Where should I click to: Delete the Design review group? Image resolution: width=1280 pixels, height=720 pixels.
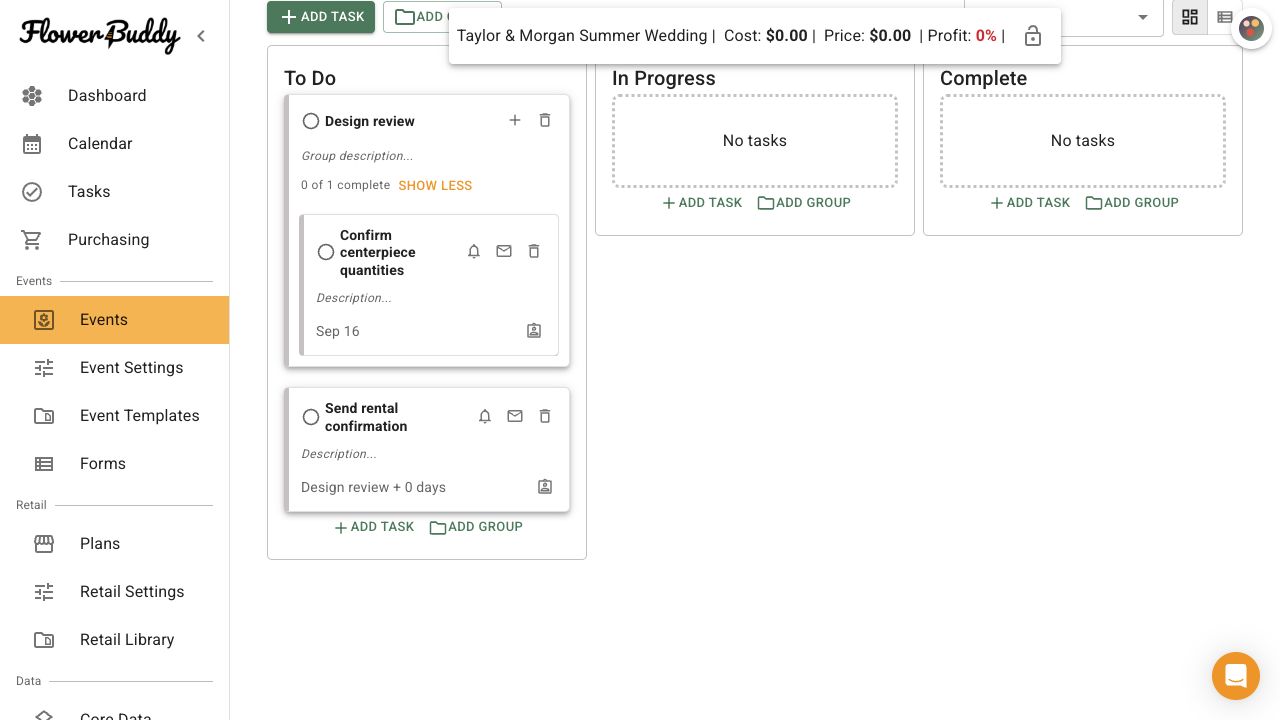click(x=545, y=120)
